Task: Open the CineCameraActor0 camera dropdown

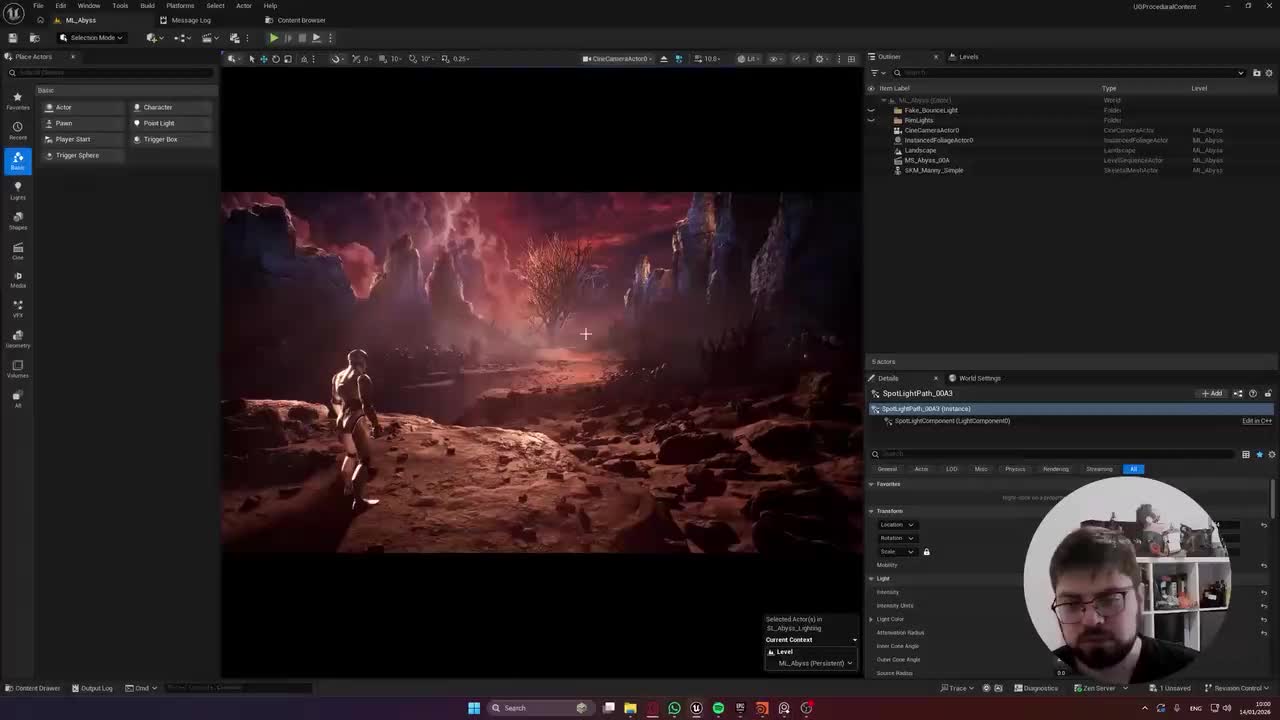Action: (x=619, y=58)
